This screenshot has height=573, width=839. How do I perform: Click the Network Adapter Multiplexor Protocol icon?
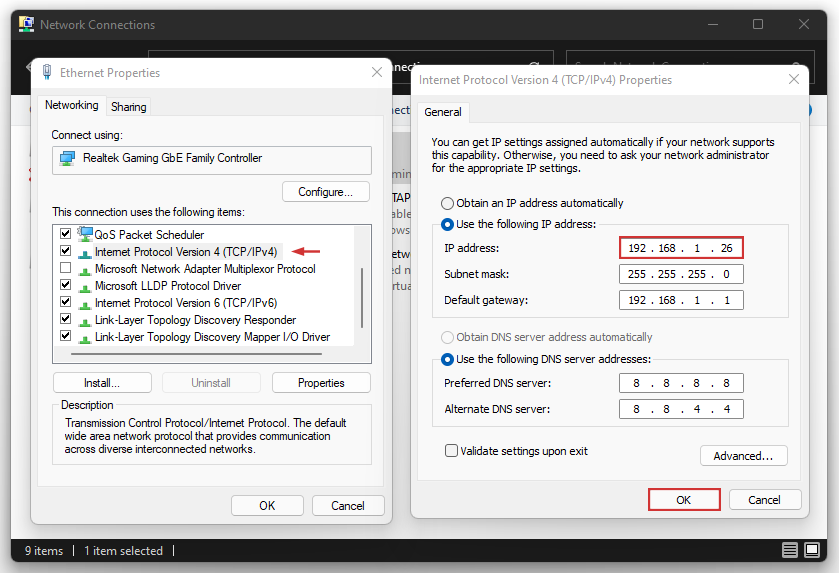pos(85,270)
